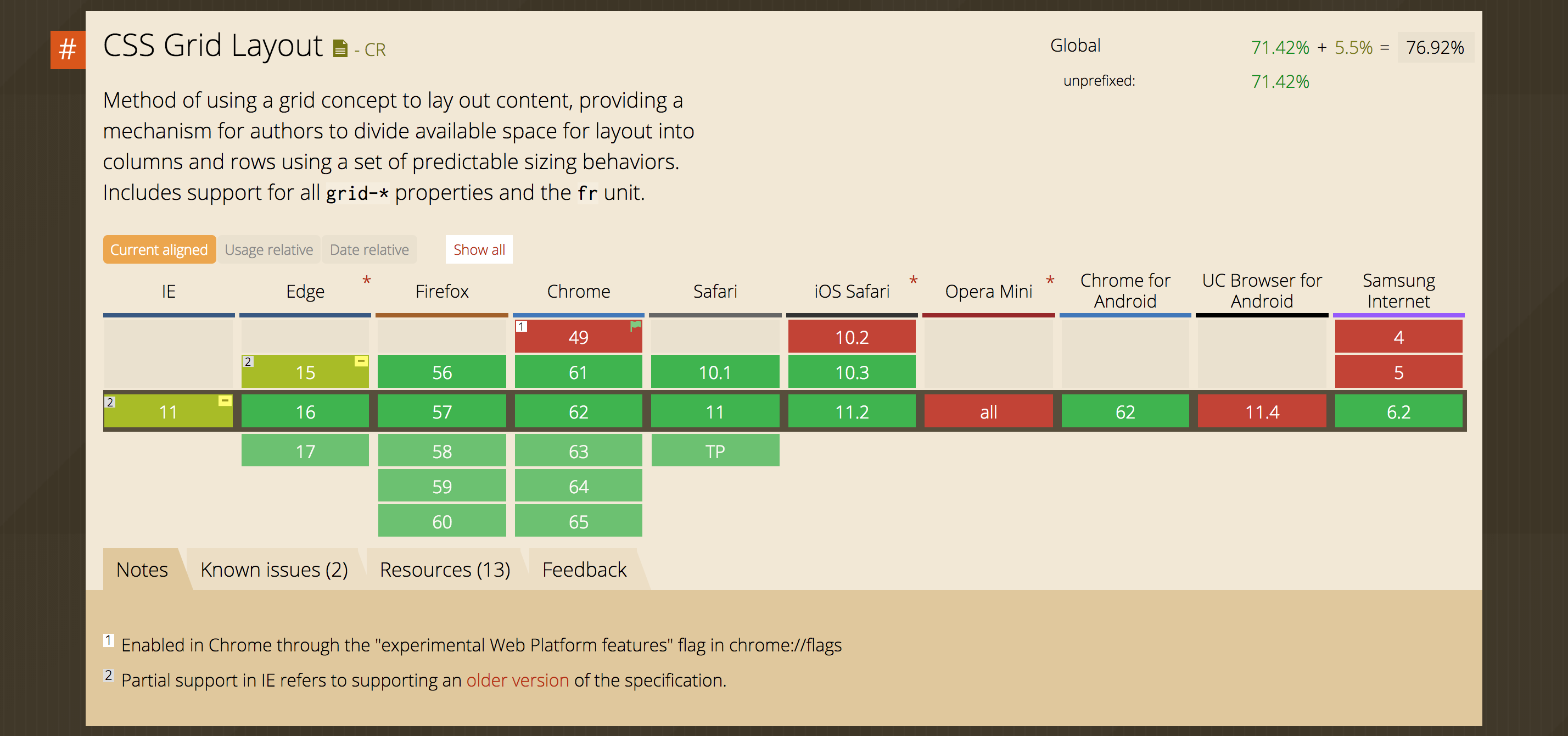Screen dimensions: 1568x736
Task: Click the Chrome 61 cell
Action: pos(578,372)
